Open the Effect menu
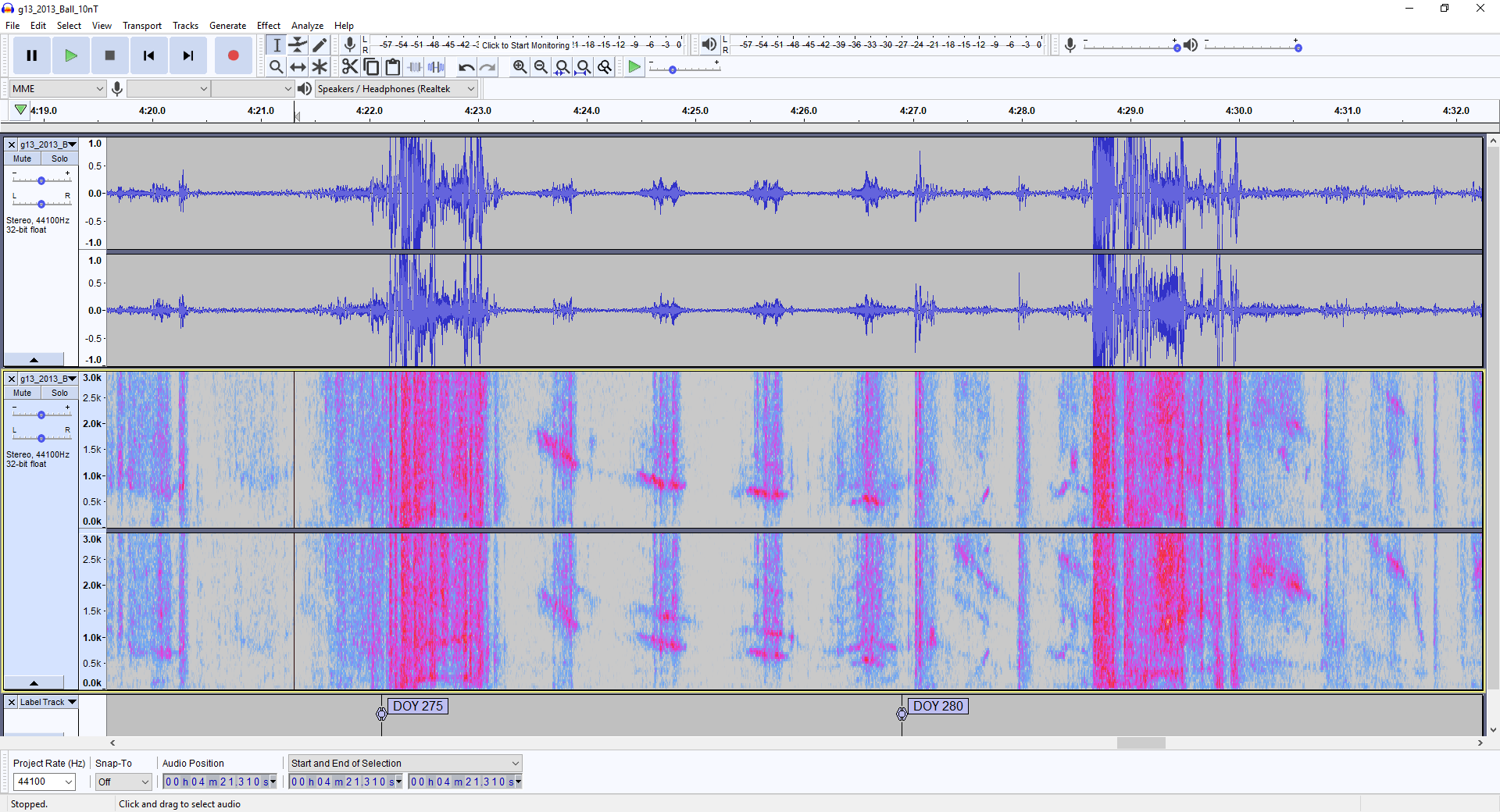 pos(268,26)
